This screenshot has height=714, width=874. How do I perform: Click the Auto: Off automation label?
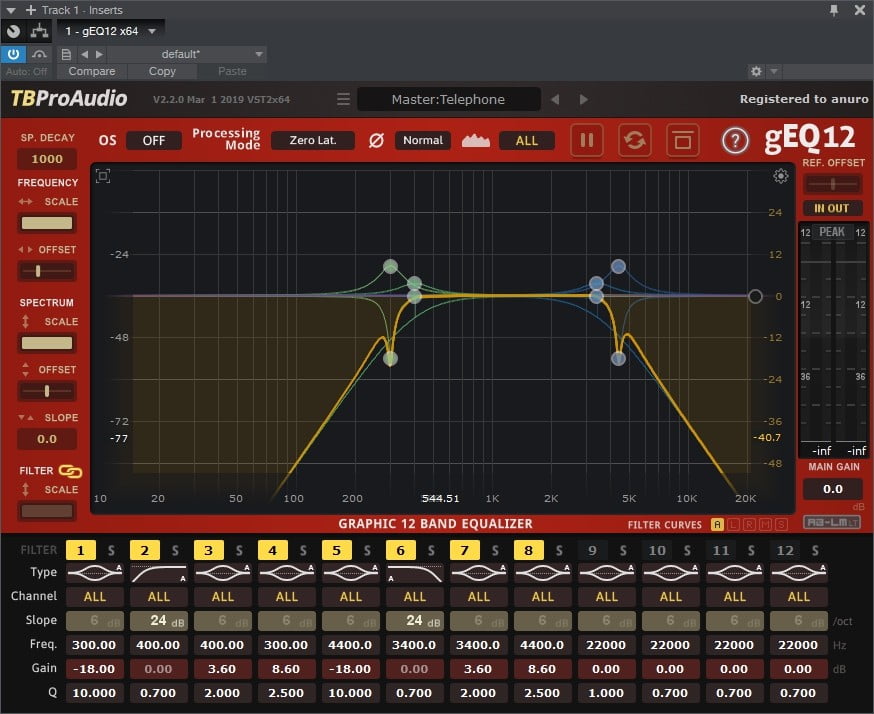26,71
